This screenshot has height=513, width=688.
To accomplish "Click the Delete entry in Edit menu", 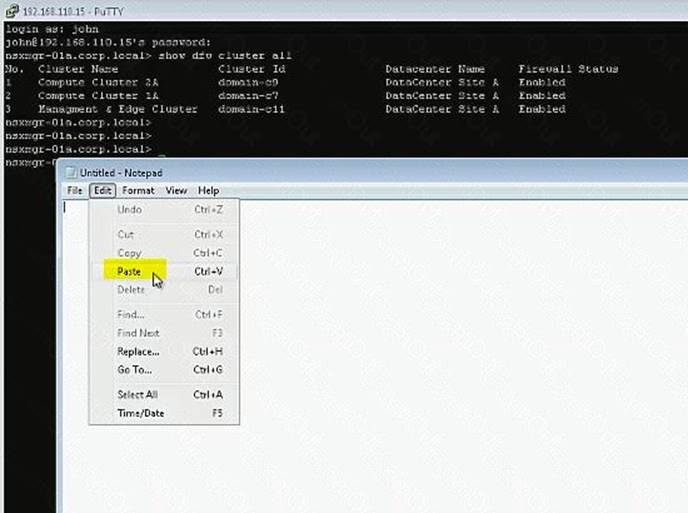I will tap(131, 290).
